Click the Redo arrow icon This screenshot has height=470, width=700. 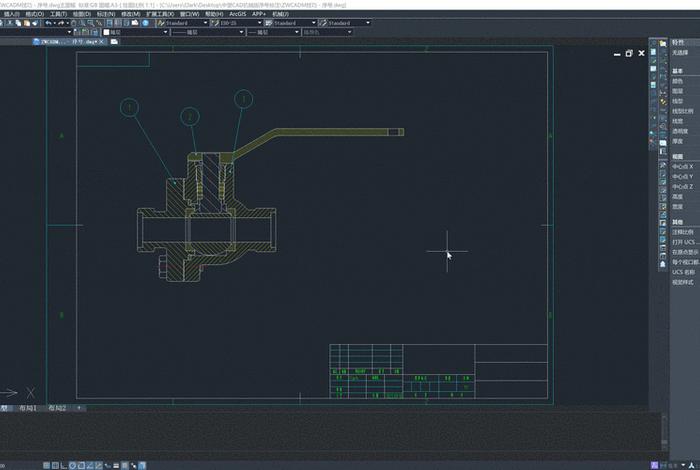[62, 23]
